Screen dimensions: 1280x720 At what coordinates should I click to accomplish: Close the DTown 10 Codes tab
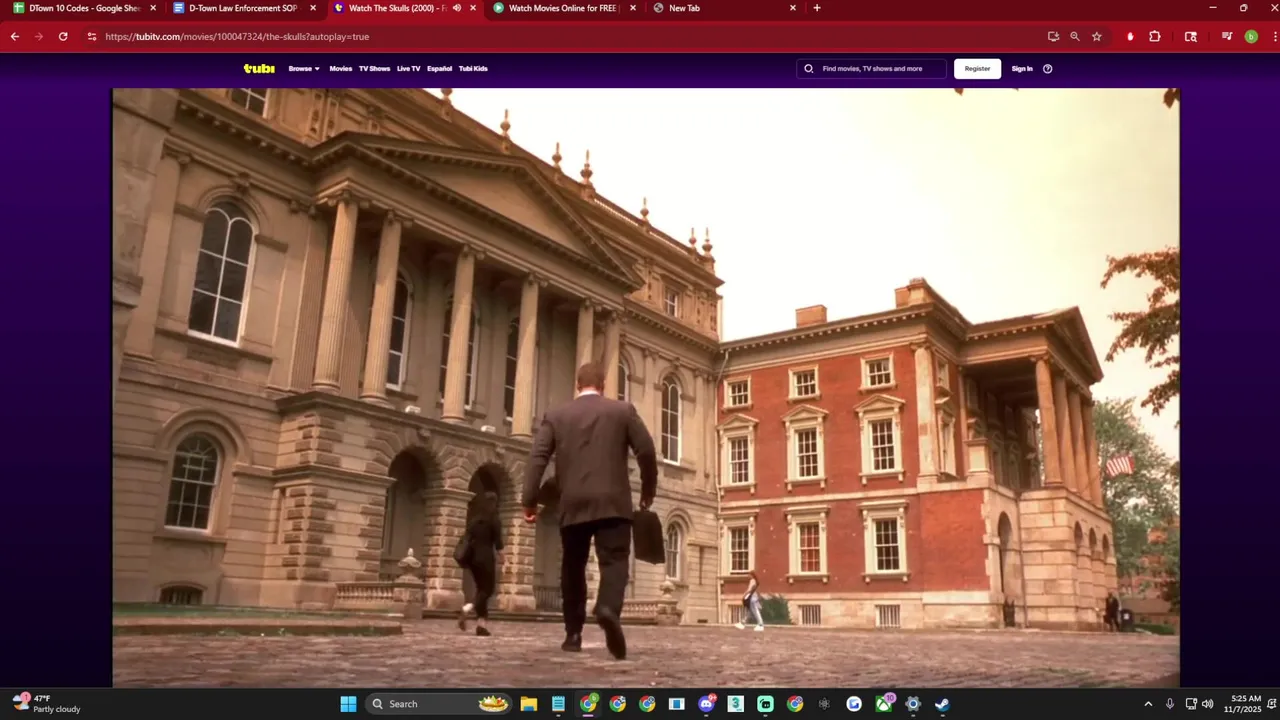[153, 8]
